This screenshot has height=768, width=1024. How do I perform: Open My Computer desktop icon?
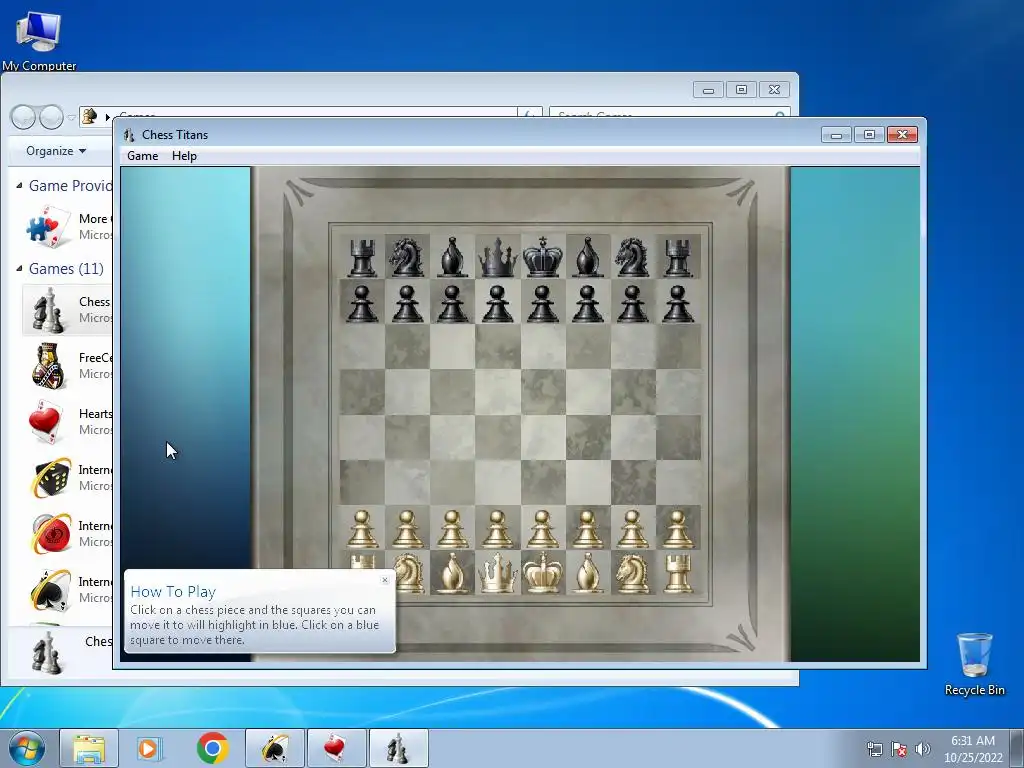(39, 40)
